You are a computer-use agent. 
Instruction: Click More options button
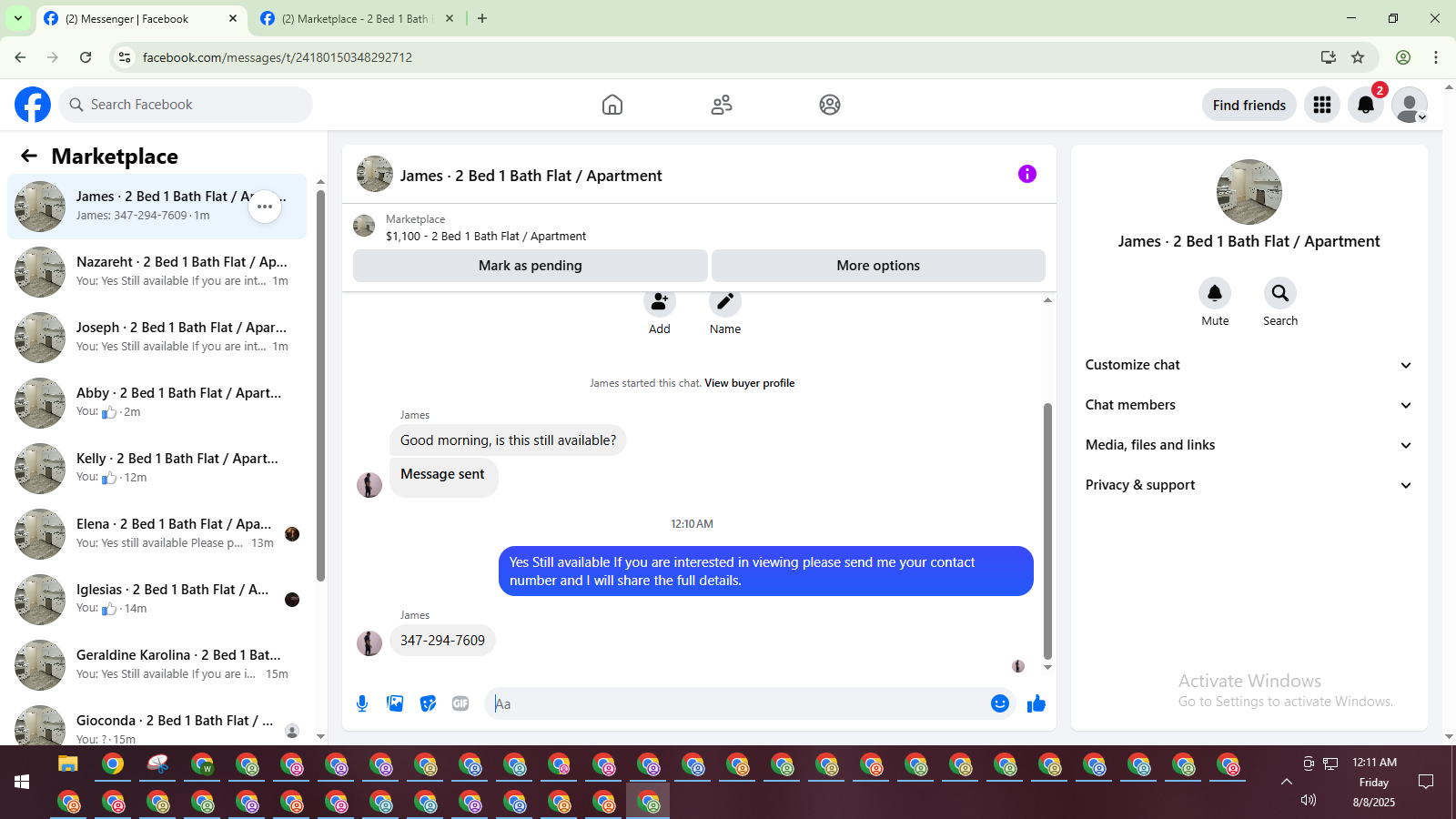point(878,266)
